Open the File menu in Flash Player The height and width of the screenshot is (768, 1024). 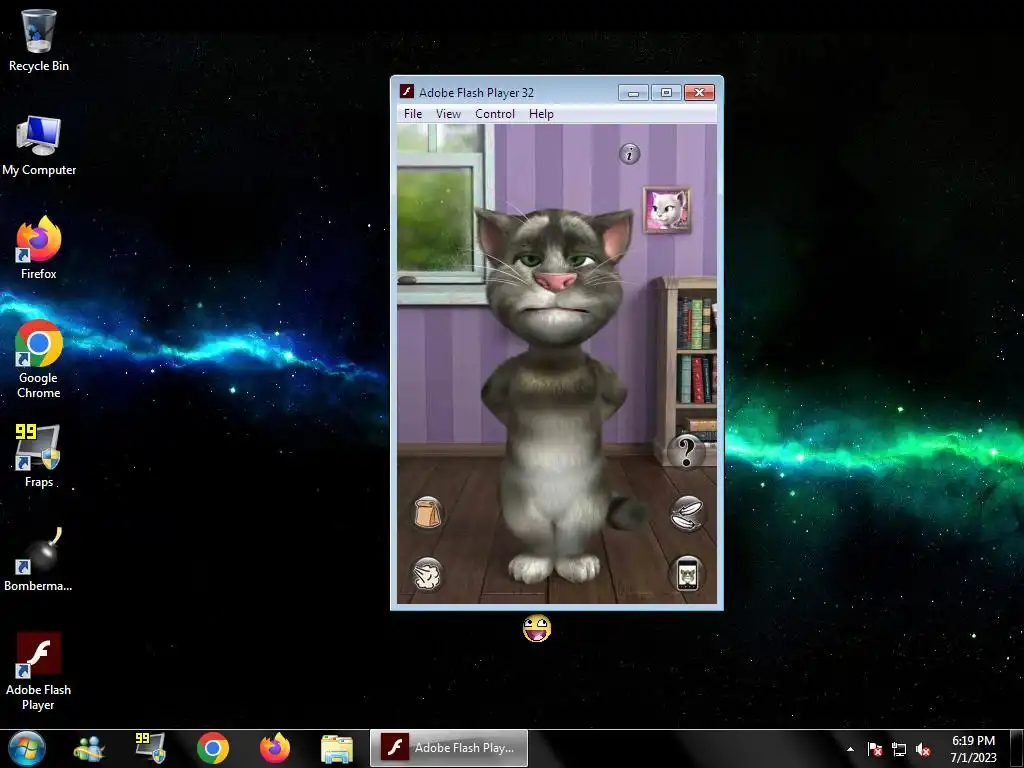click(413, 114)
